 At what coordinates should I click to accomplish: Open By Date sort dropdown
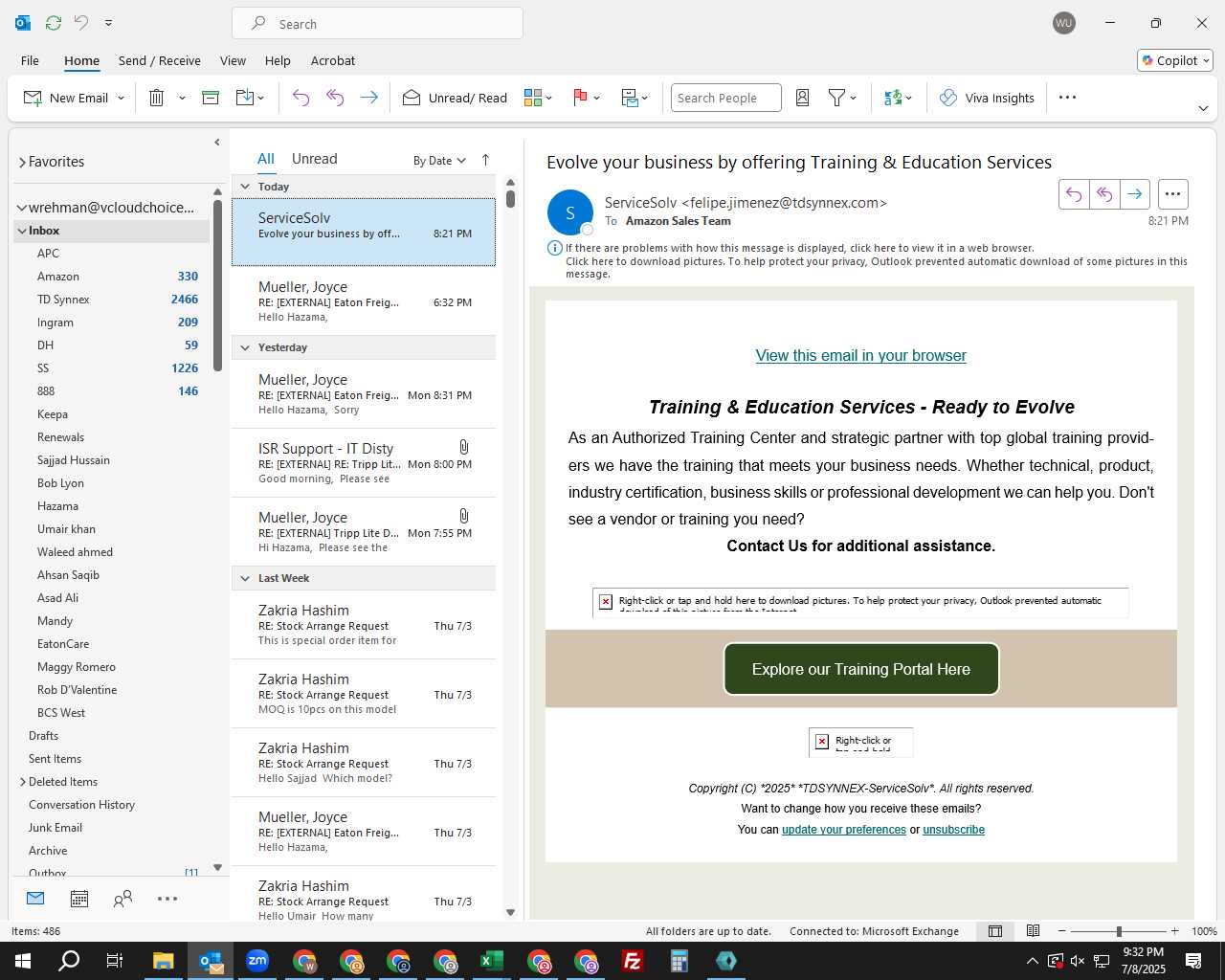click(x=439, y=161)
